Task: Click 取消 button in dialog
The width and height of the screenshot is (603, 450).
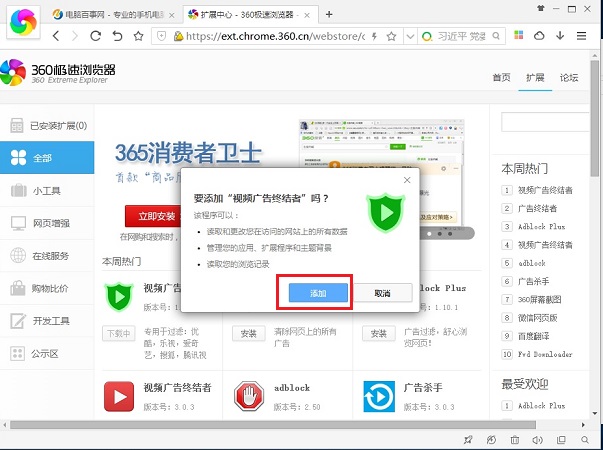Action: click(382, 293)
